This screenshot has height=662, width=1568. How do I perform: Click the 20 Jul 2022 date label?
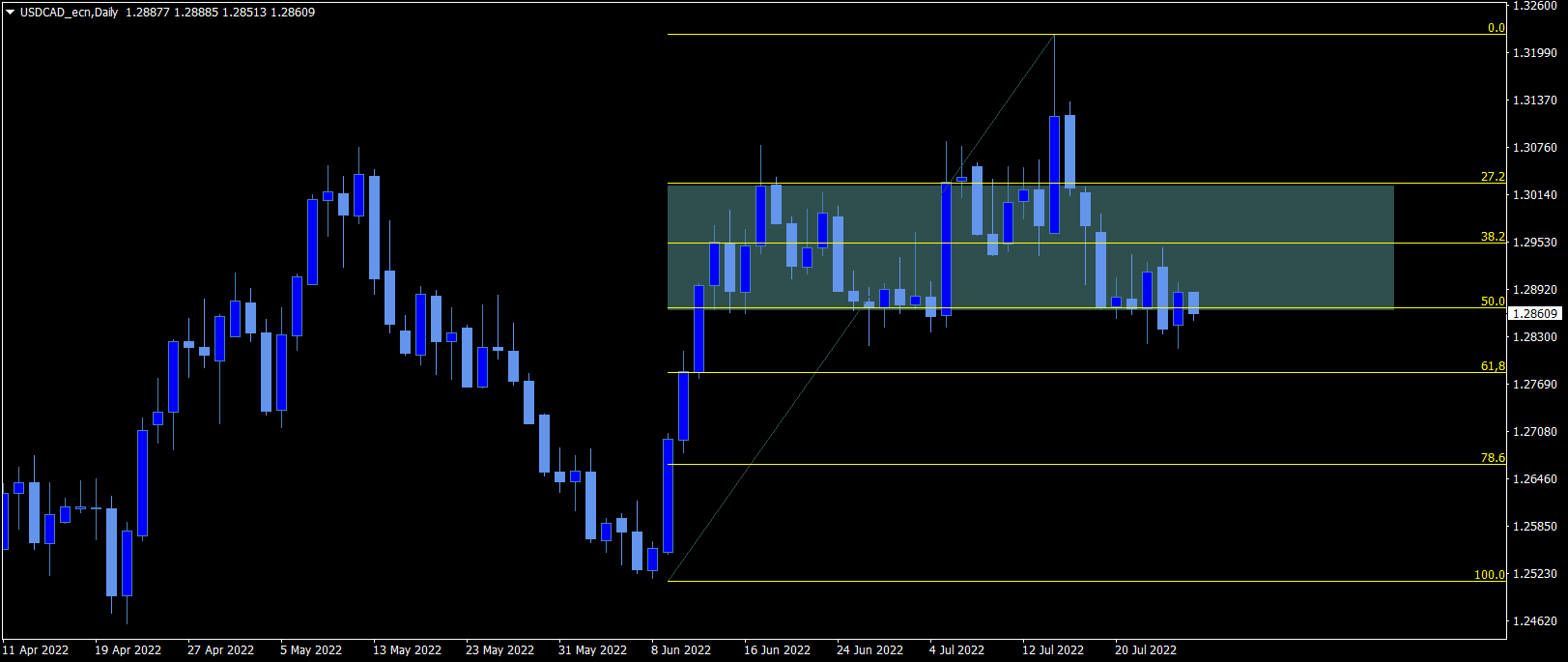click(x=1146, y=650)
